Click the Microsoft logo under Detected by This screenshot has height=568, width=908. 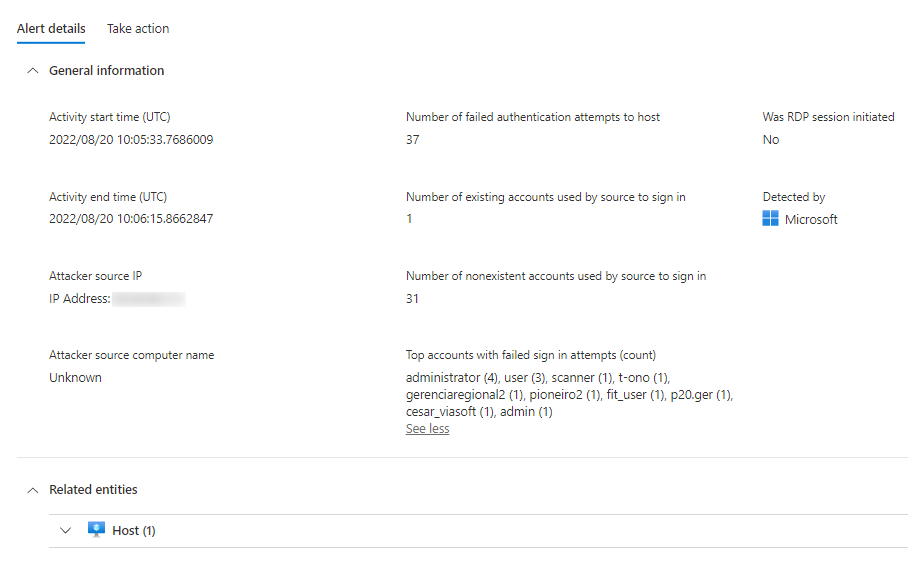[x=770, y=219]
